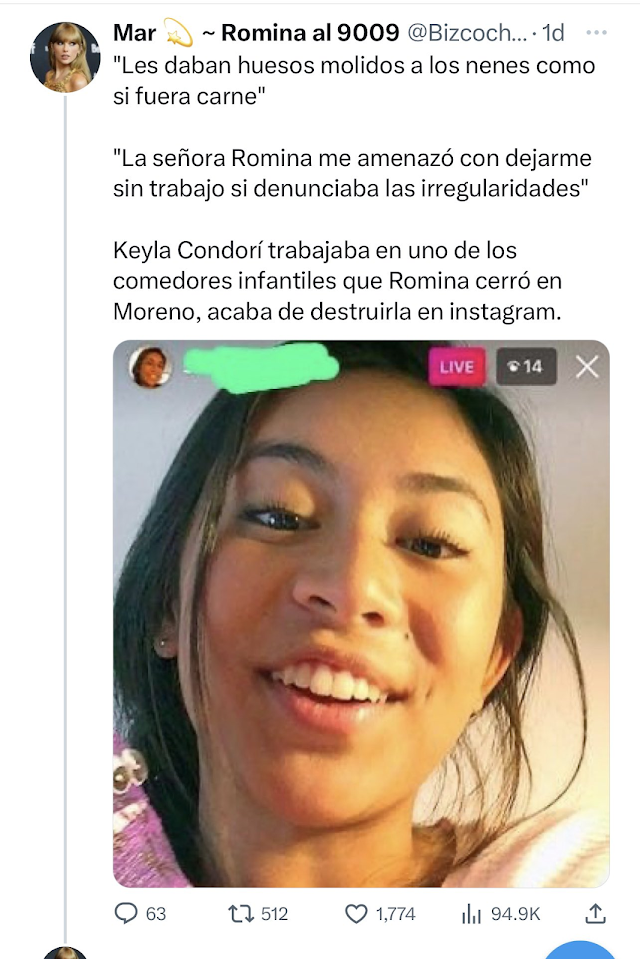Viewport: 640px width, 959px height.
Task: Tap the tweet text about Keyla Condorí
Action: pos(337,281)
